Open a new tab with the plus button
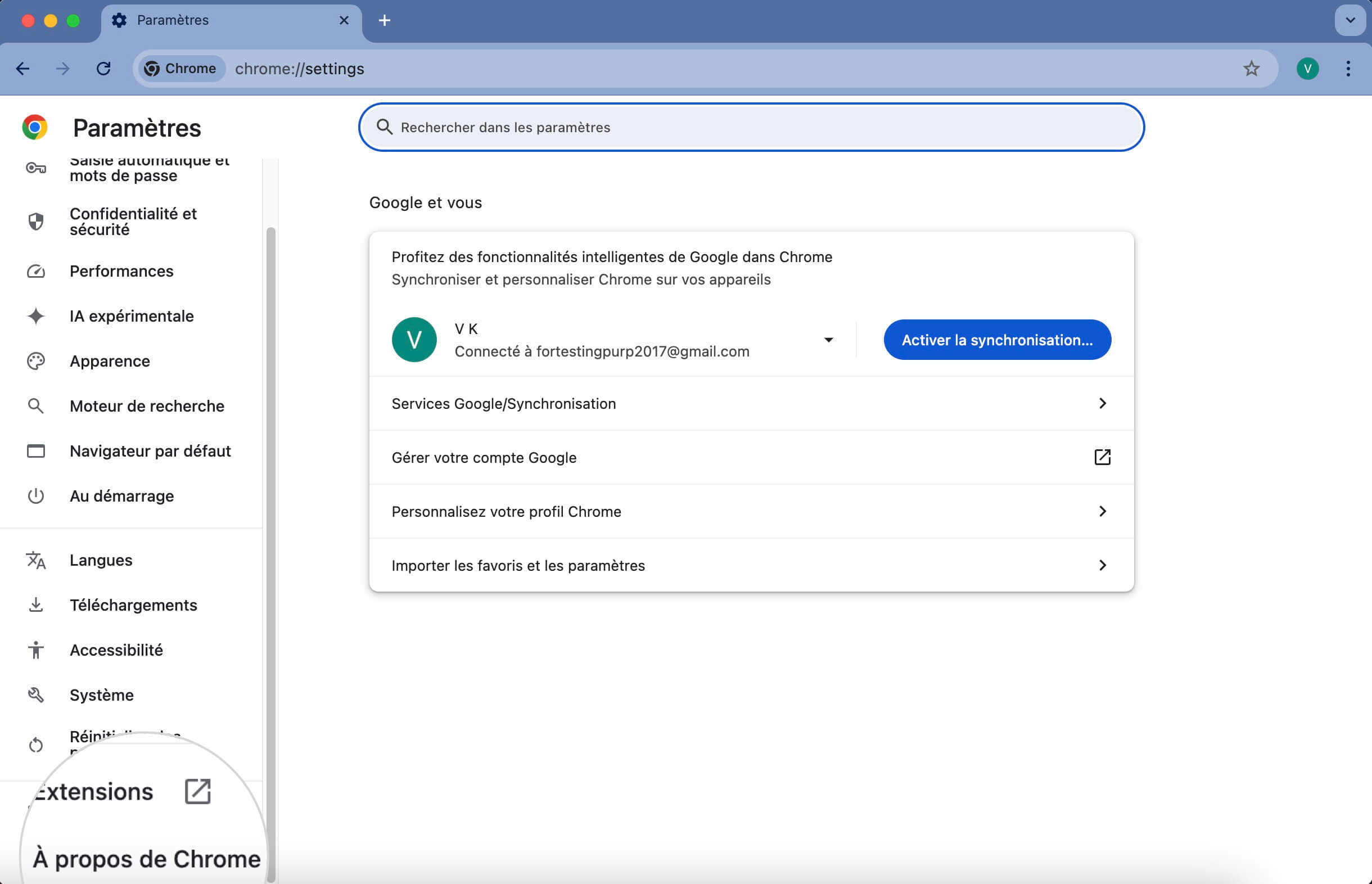 (x=385, y=21)
